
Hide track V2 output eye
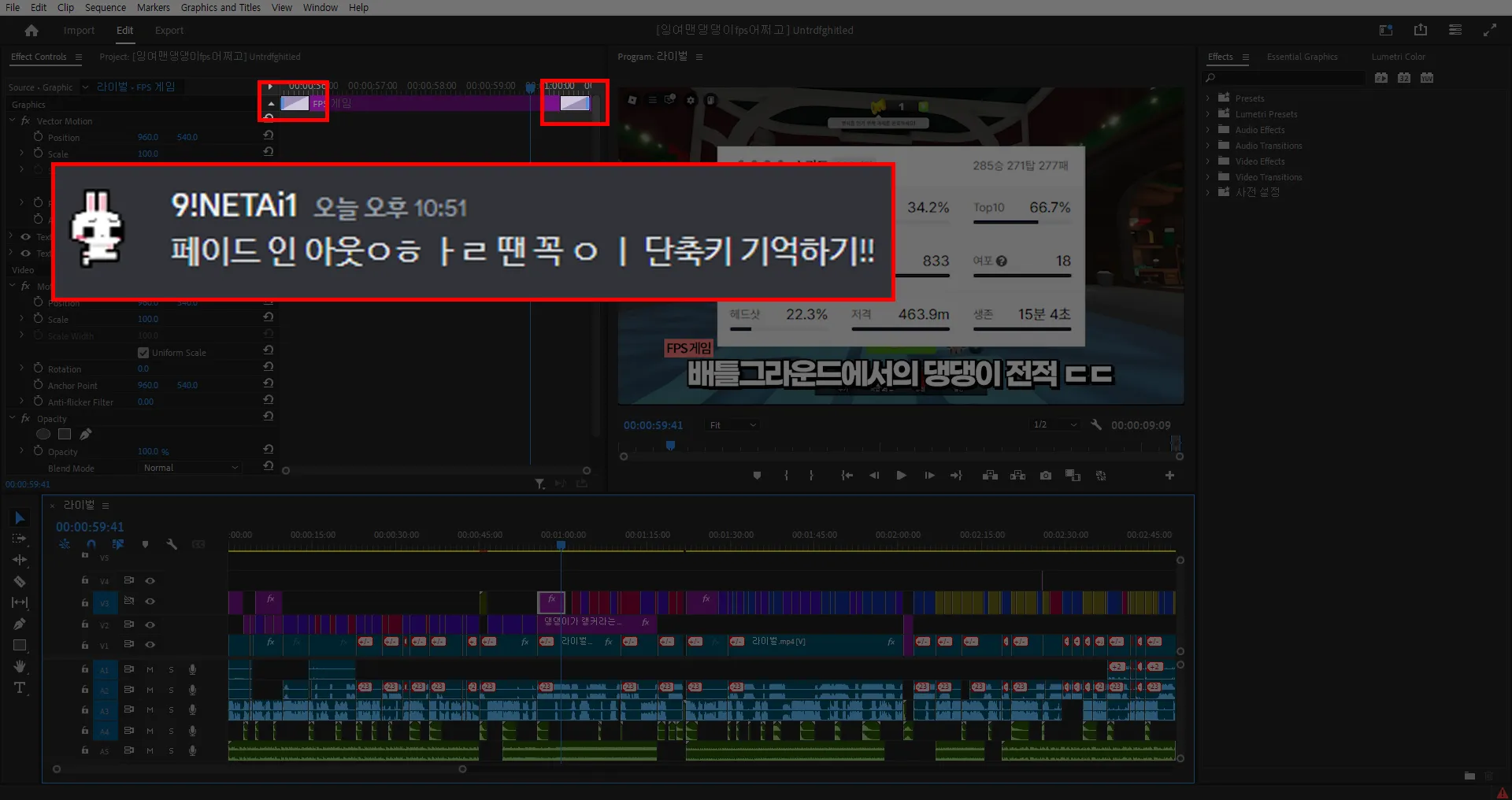coord(150,624)
